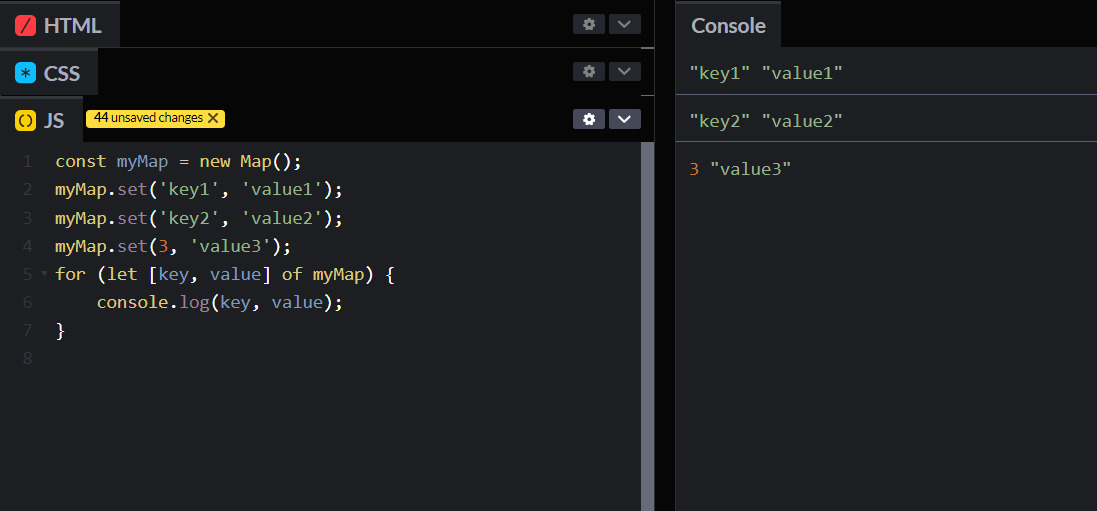Select the HTML editor tab
This screenshot has height=511, width=1097.
(71, 25)
